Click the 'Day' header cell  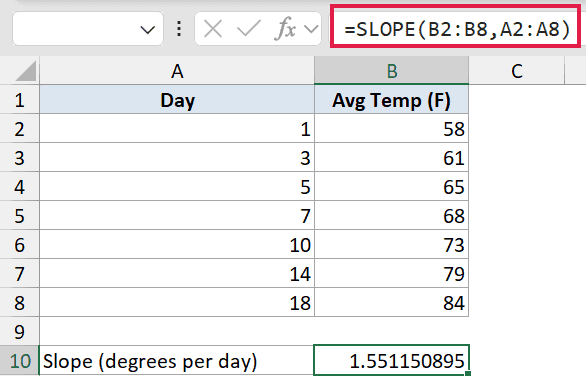[177, 99]
